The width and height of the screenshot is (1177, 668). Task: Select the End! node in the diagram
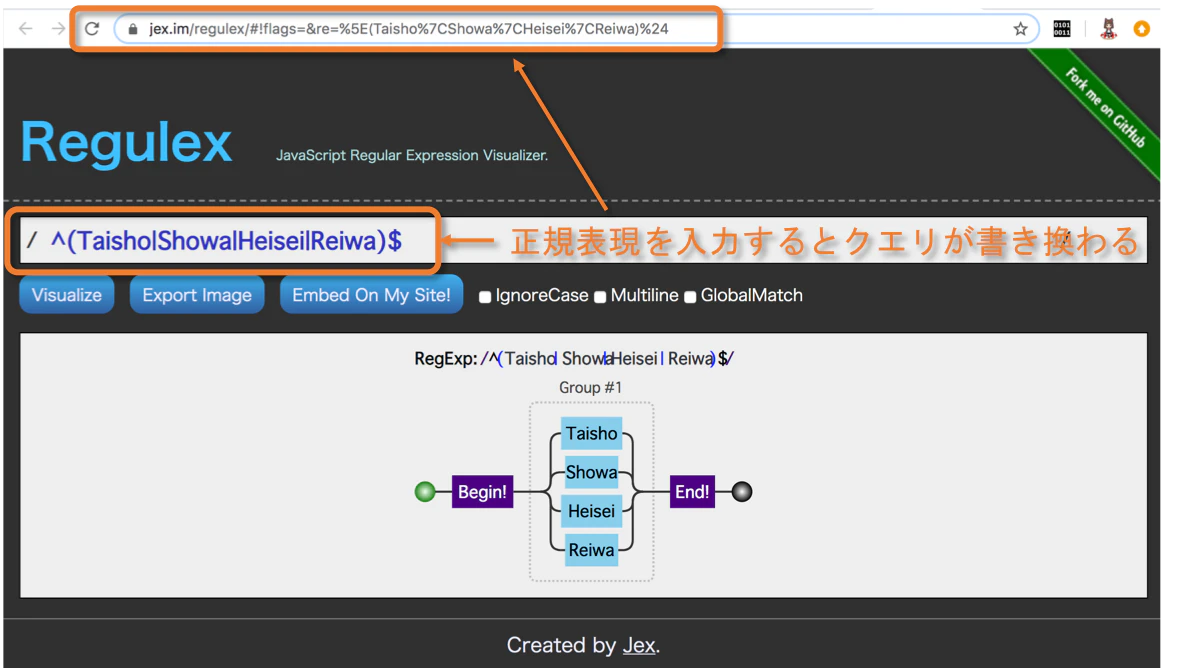tap(692, 492)
